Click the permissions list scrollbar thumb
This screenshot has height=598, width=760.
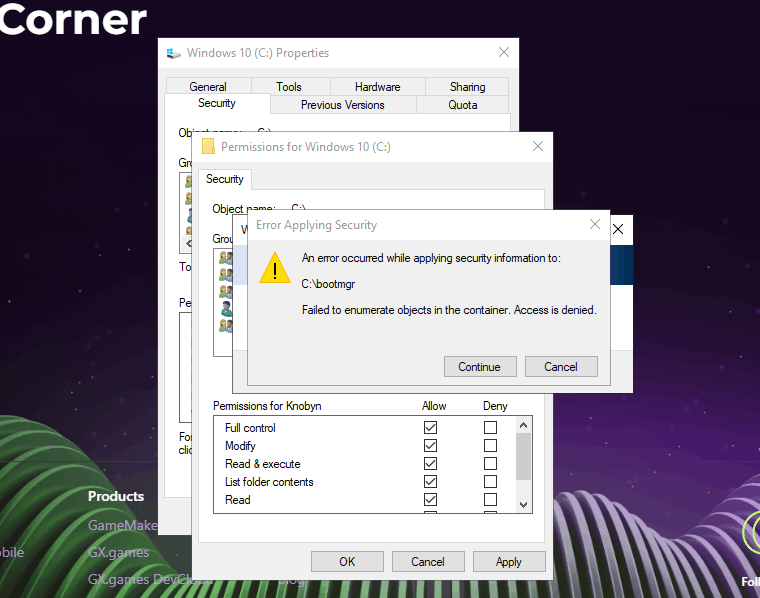523,456
